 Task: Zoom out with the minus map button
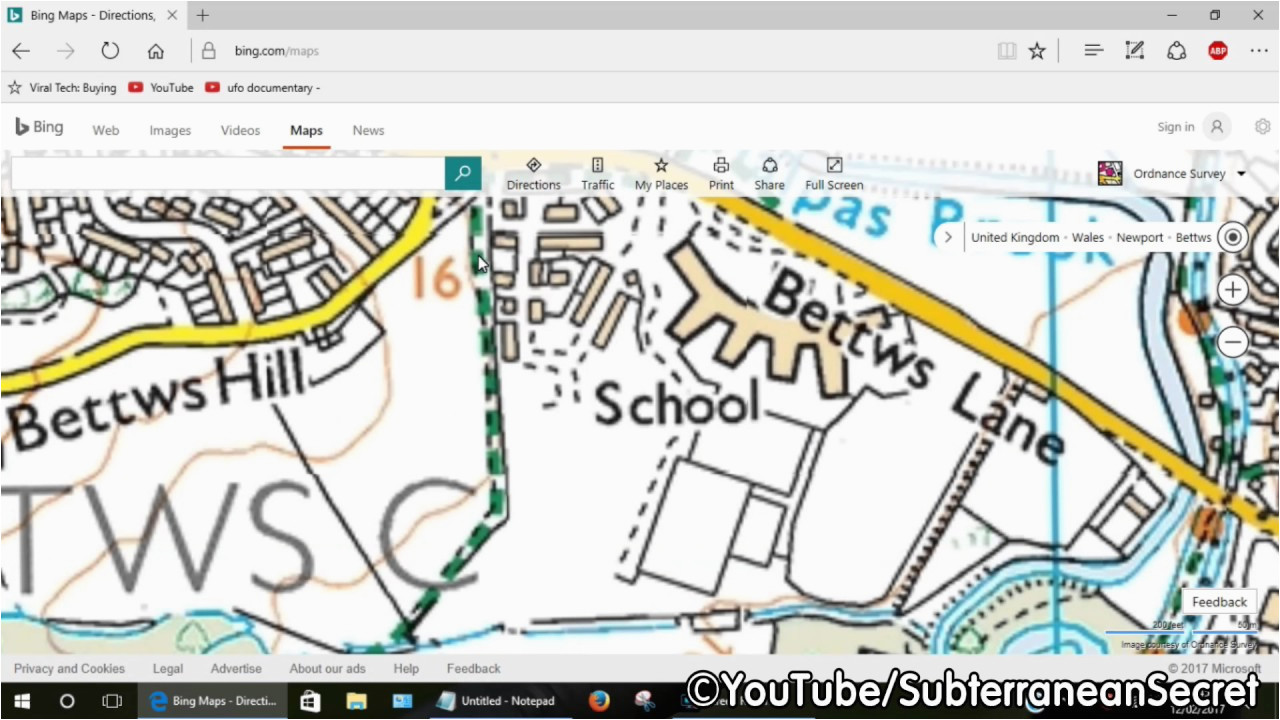(1233, 342)
